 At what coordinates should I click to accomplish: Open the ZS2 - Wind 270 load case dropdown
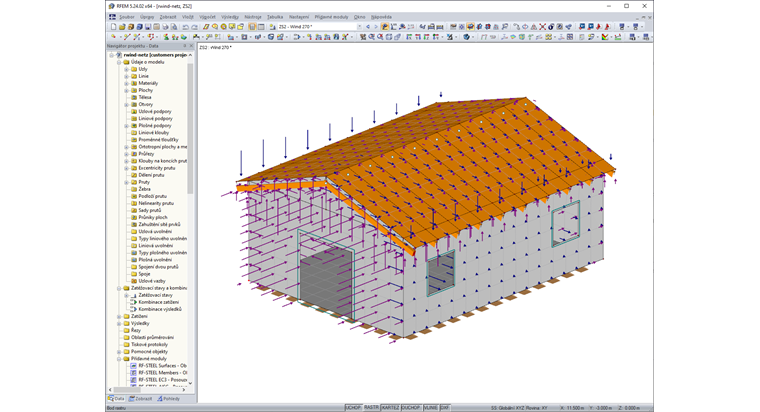[x=360, y=27]
